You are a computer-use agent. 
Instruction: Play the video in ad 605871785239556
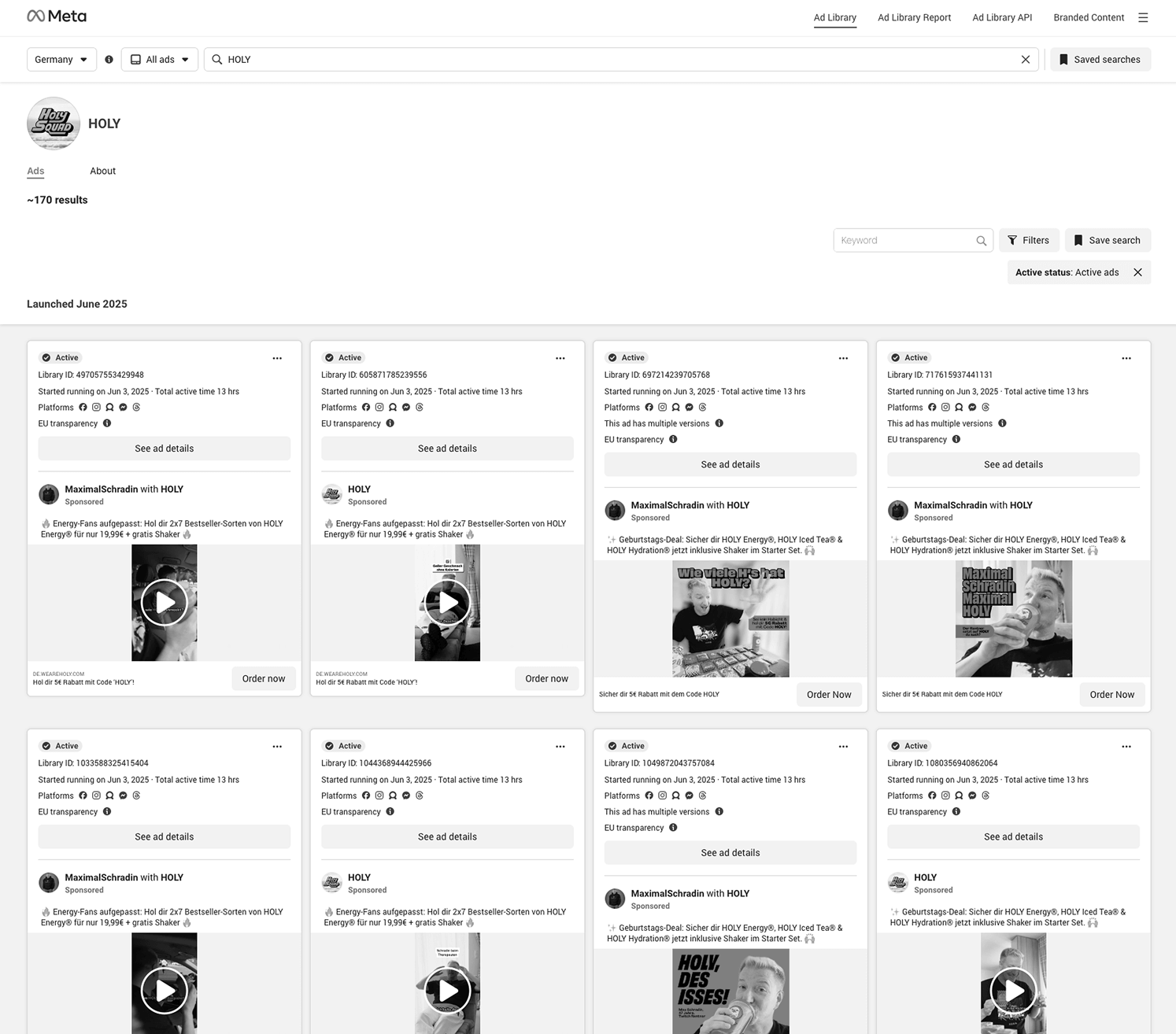click(x=447, y=603)
